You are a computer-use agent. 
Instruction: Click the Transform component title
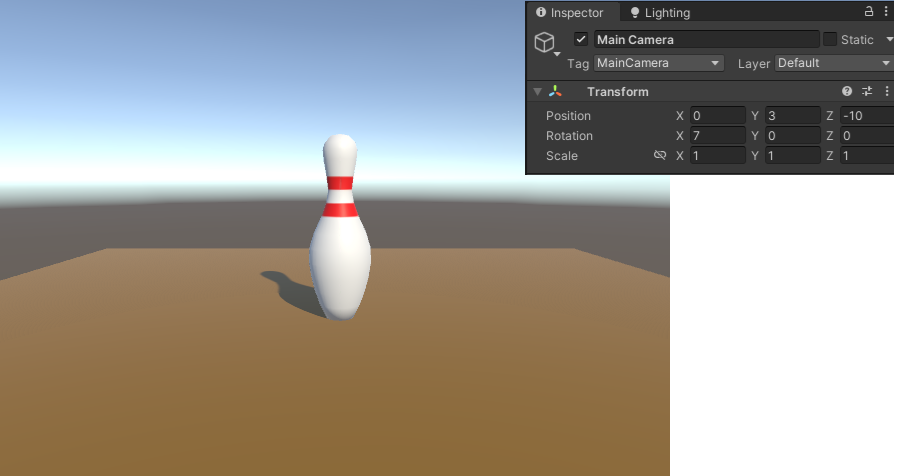tap(617, 92)
